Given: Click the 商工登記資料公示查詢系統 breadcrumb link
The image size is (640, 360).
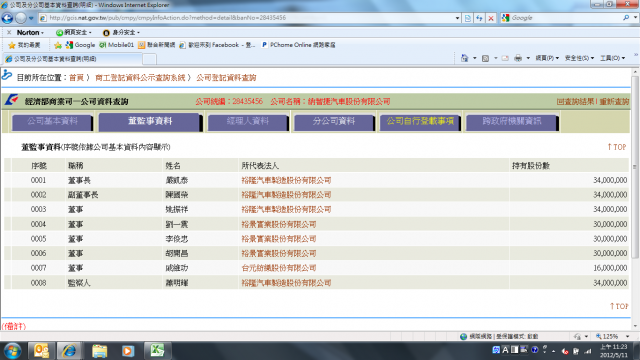Looking at the screenshot, I should click(140, 78).
